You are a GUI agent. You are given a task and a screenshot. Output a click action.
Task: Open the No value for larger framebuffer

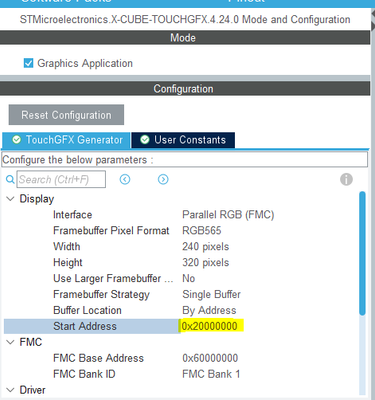tap(188, 279)
